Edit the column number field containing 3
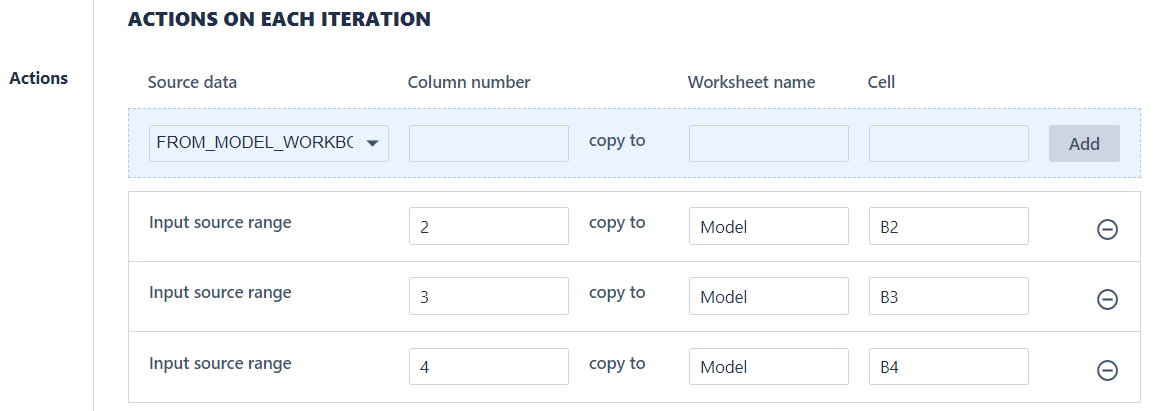This screenshot has height=411, width=1158. point(488,296)
